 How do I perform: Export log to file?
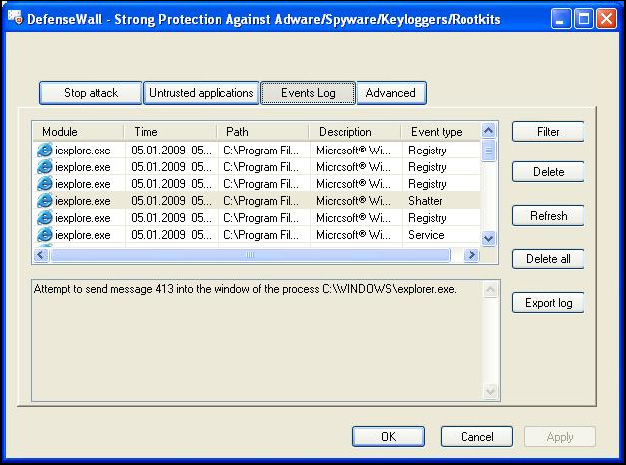548,303
